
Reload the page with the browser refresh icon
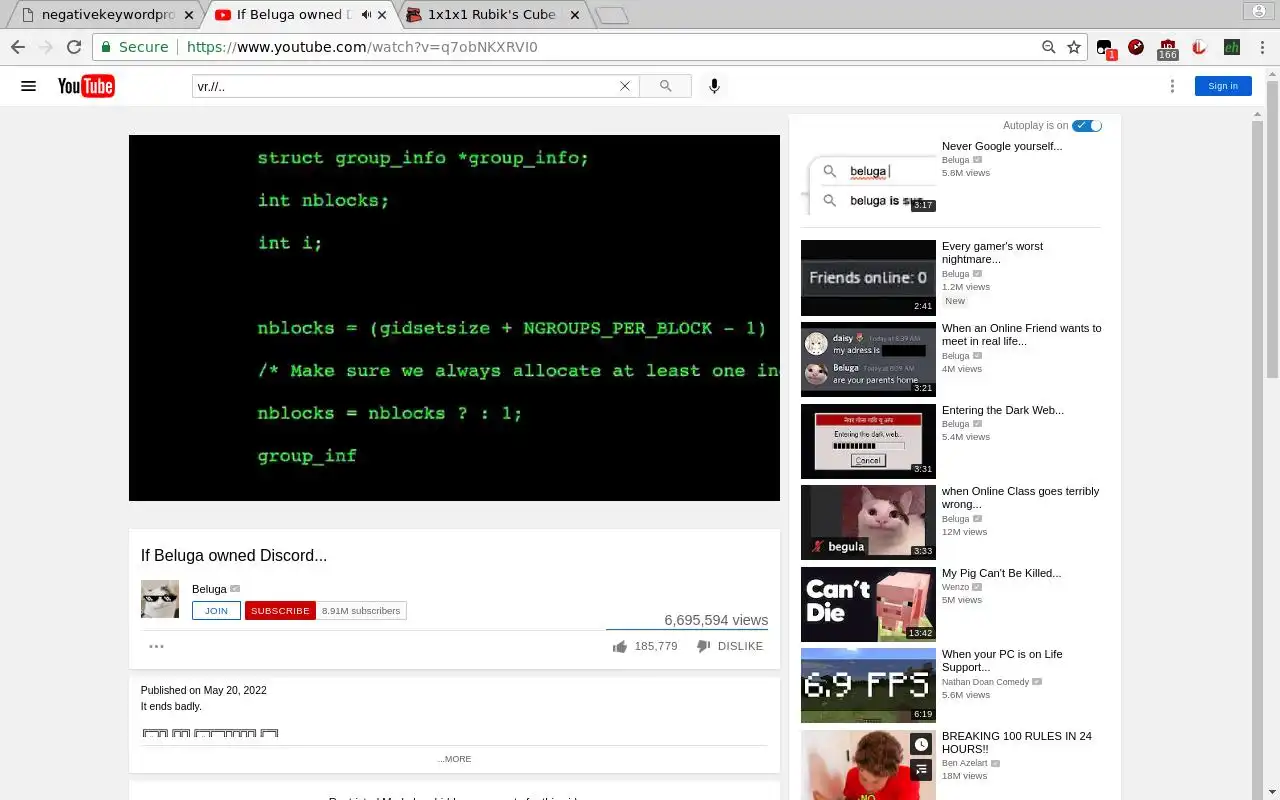(74, 47)
